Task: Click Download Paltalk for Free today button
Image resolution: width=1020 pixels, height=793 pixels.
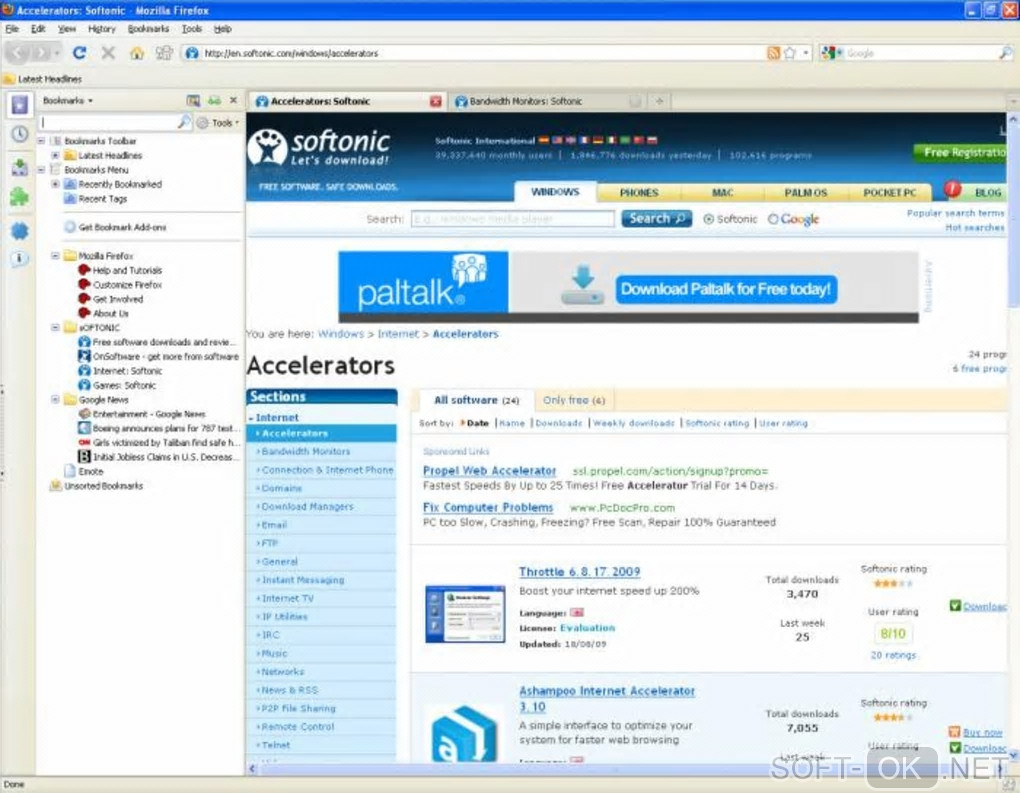Action: [726, 289]
